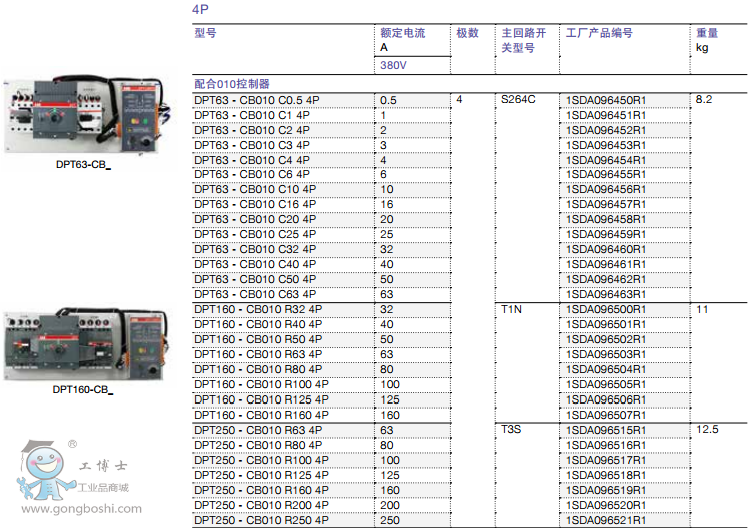Click the S264C breaker type cell
This screenshot has width=748, height=528.
point(518,100)
